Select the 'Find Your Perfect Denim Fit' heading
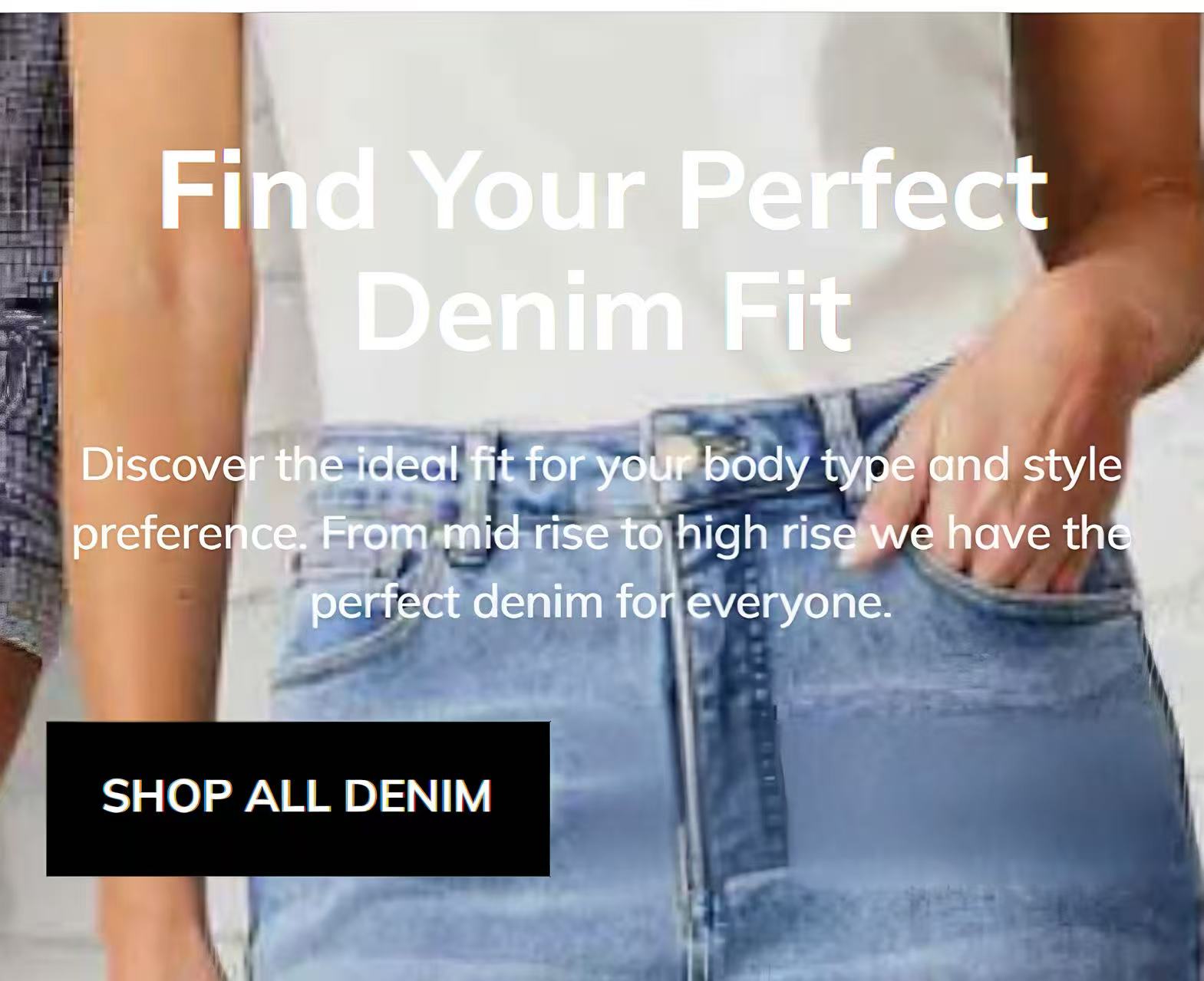 (602, 249)
